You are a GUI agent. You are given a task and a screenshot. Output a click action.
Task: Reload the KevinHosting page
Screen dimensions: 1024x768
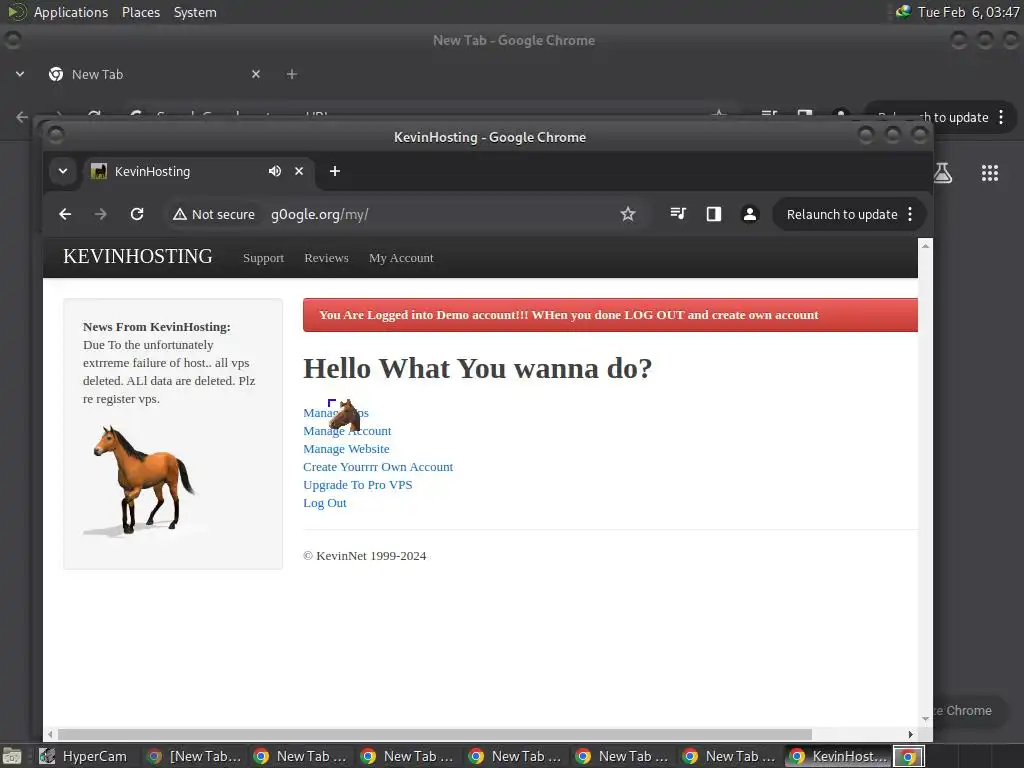136,214
